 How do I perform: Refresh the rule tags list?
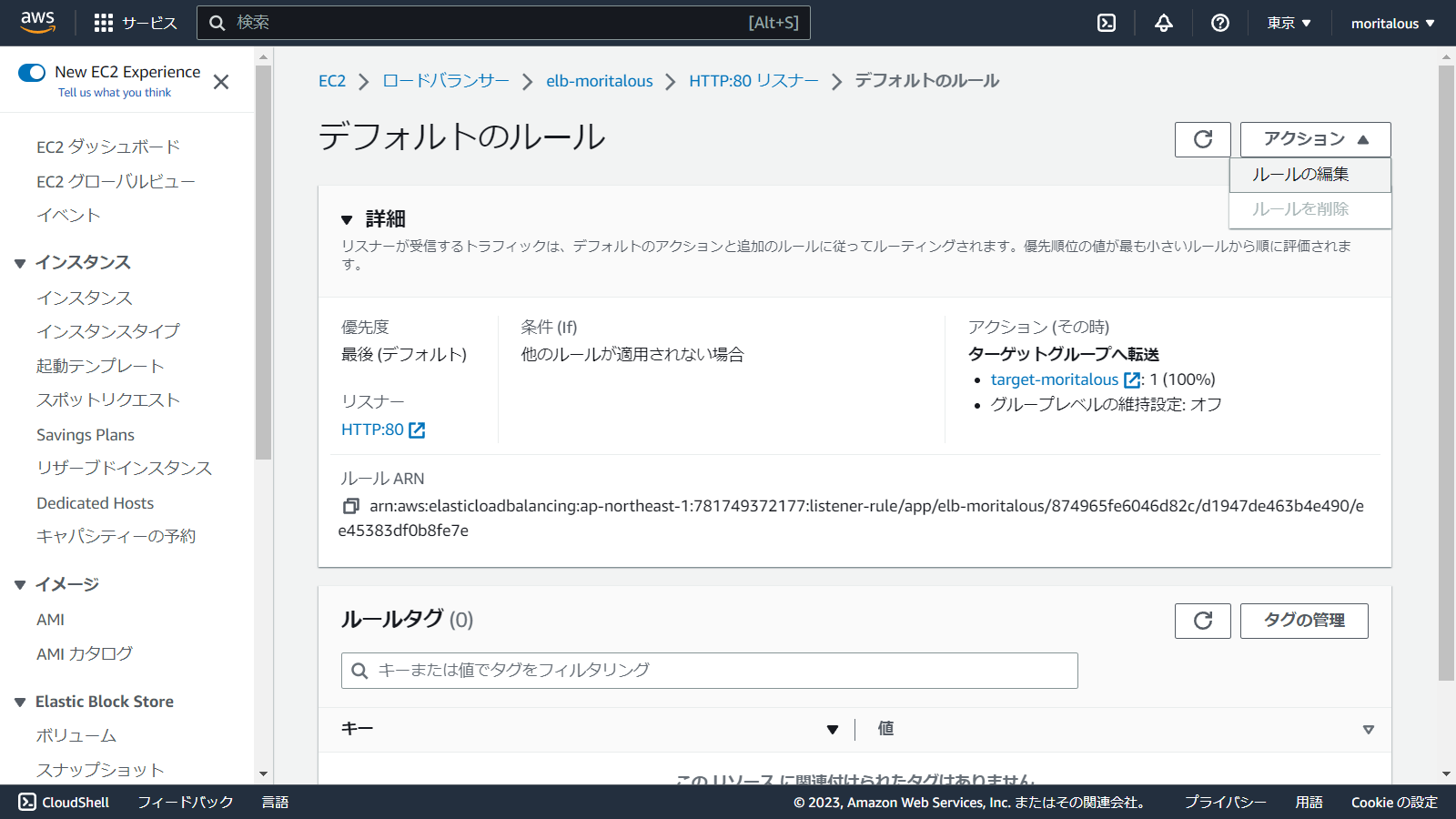tap(1202, 621)
